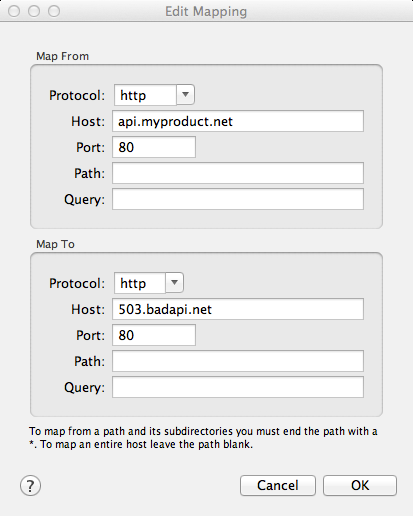Click the Map From group label
This screenshot has height=516, width=413.
click(62, 56)
